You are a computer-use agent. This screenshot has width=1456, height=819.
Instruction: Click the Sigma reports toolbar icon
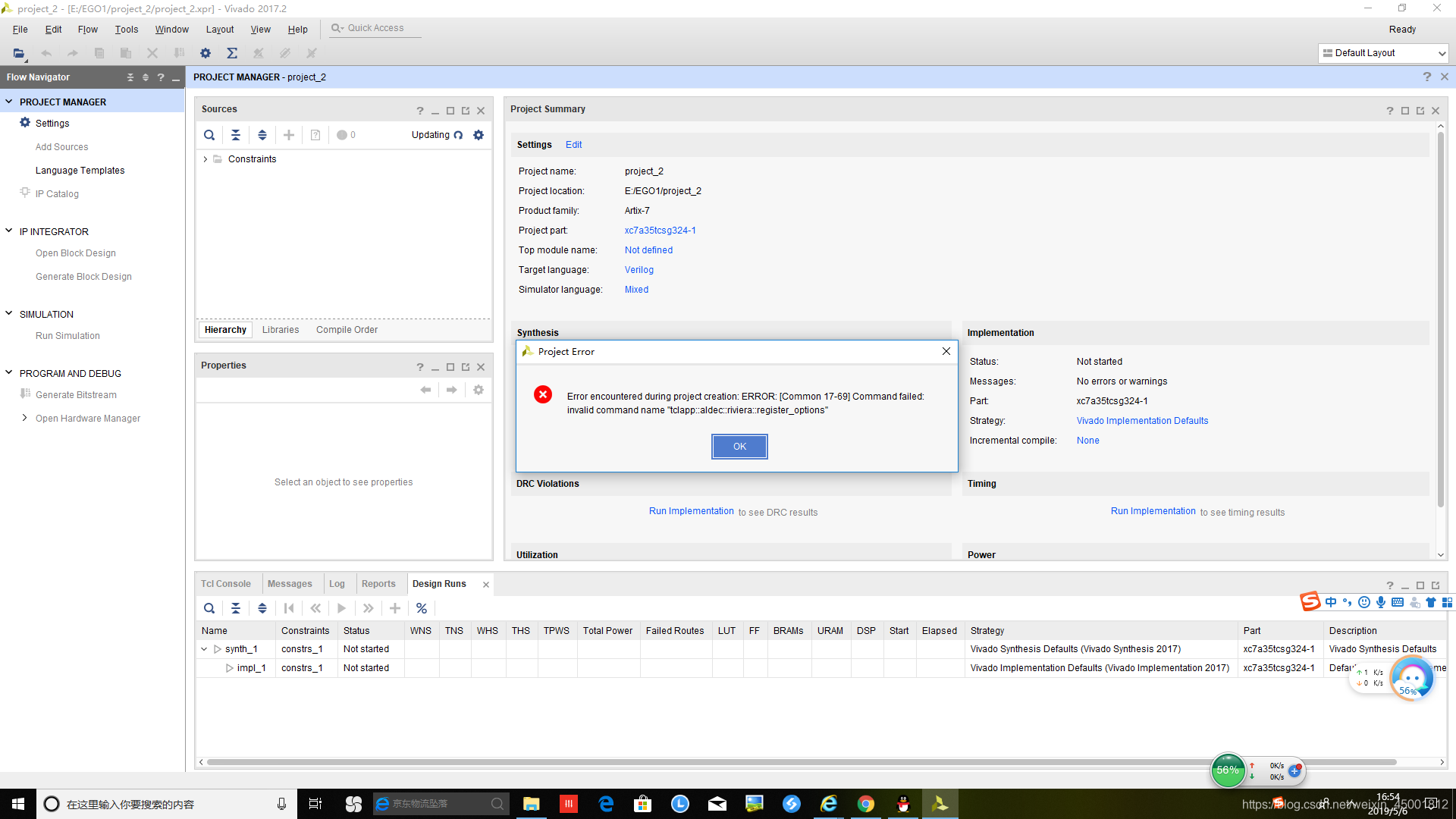pyautogui.click(x=232, y=53)
